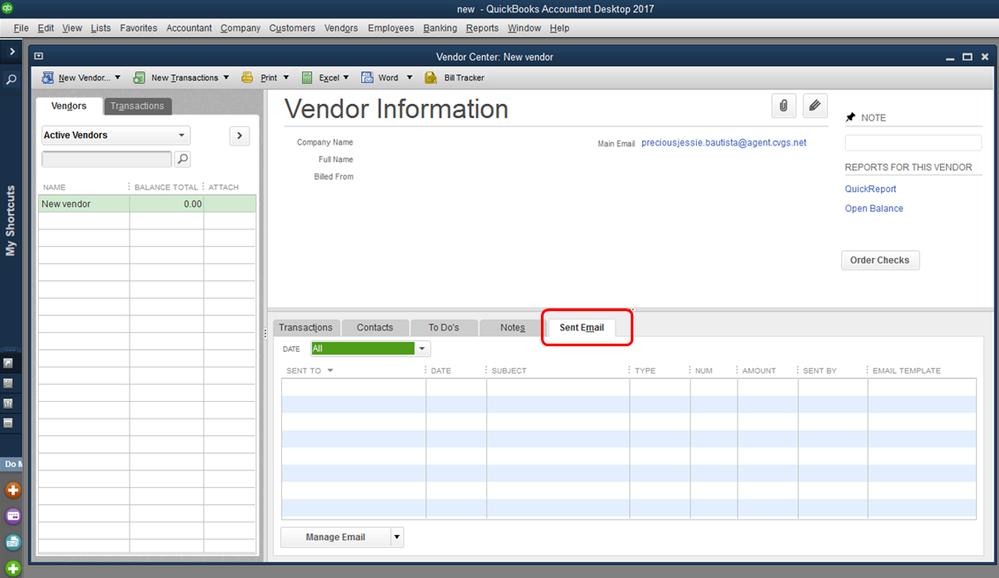The width and height of the screenshot is (999, 578).
Task: Sort by BALANCE TOTAL column header
Action: pos(166,187)
